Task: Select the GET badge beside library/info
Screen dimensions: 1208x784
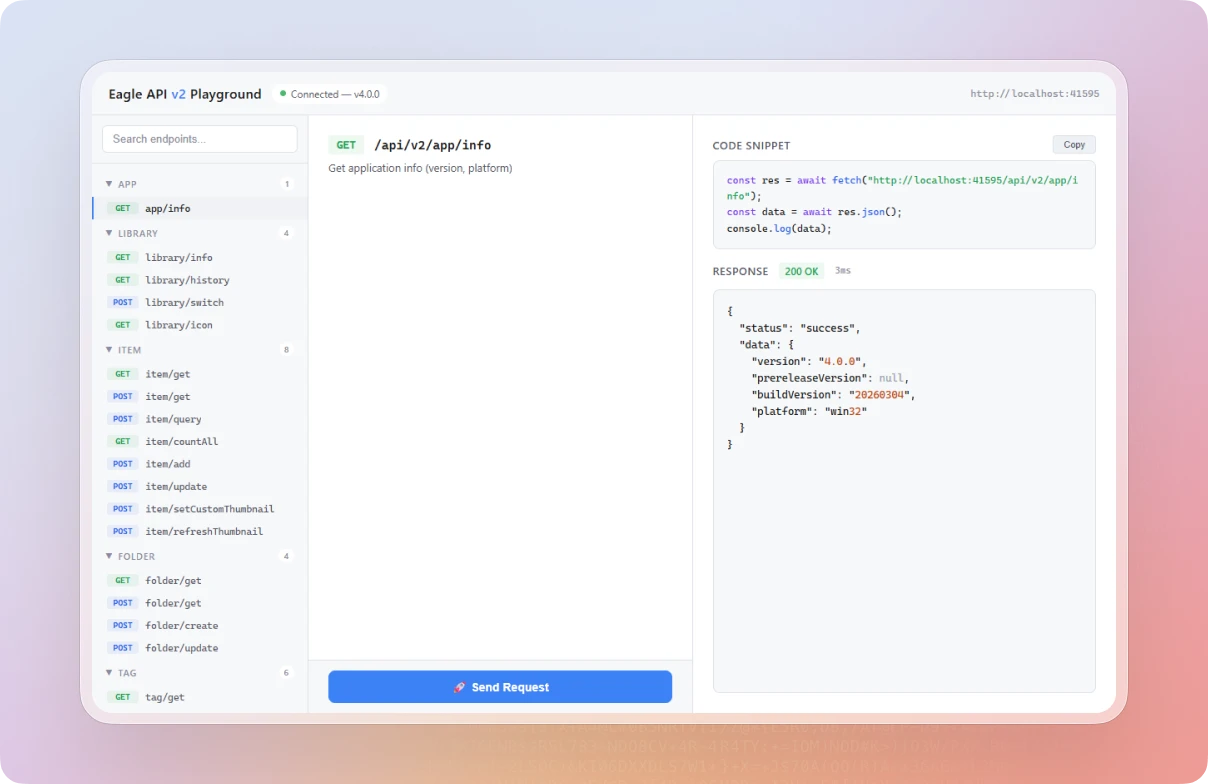Action: 122,257
